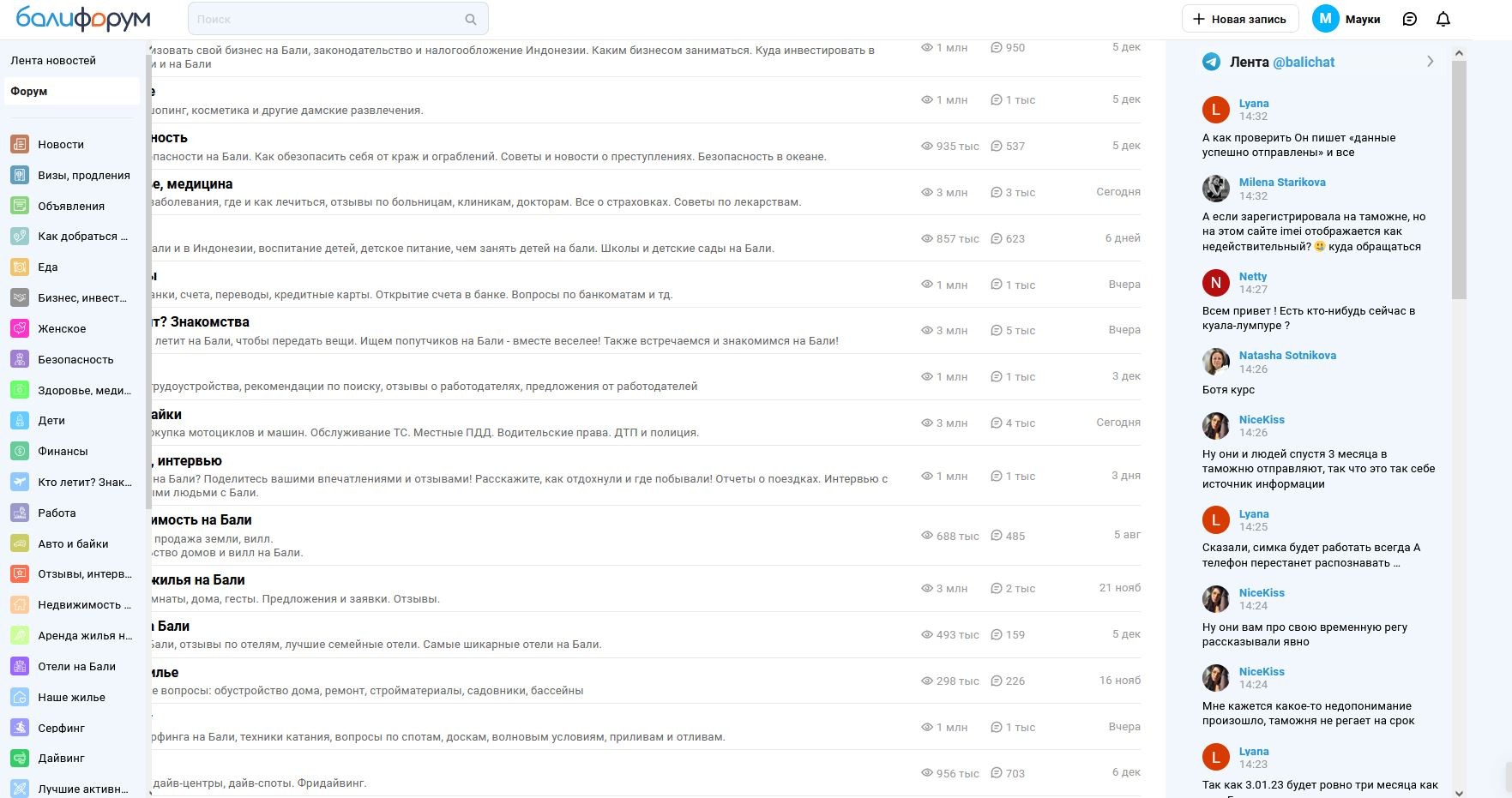Open the Авто и байки category icon
The width and height of the screenshot is (1512, 798).
pyautogui.click(x=20, y=543)
